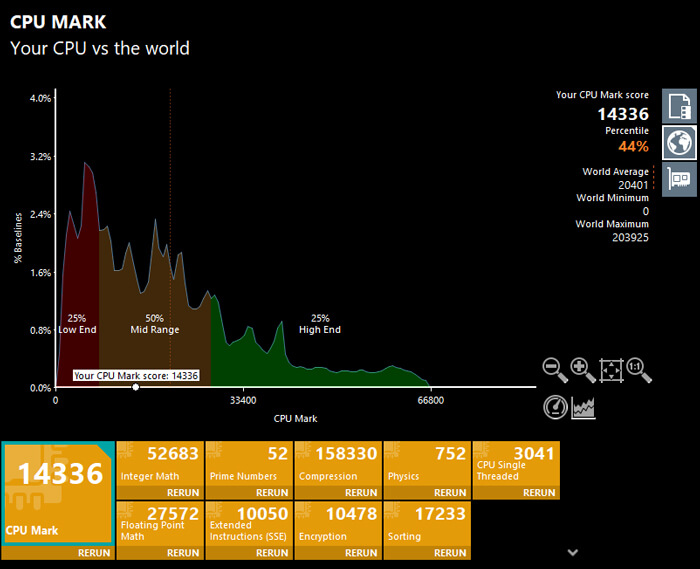
Task: Click the hardware card icon
Action: [x=680, y=179]
